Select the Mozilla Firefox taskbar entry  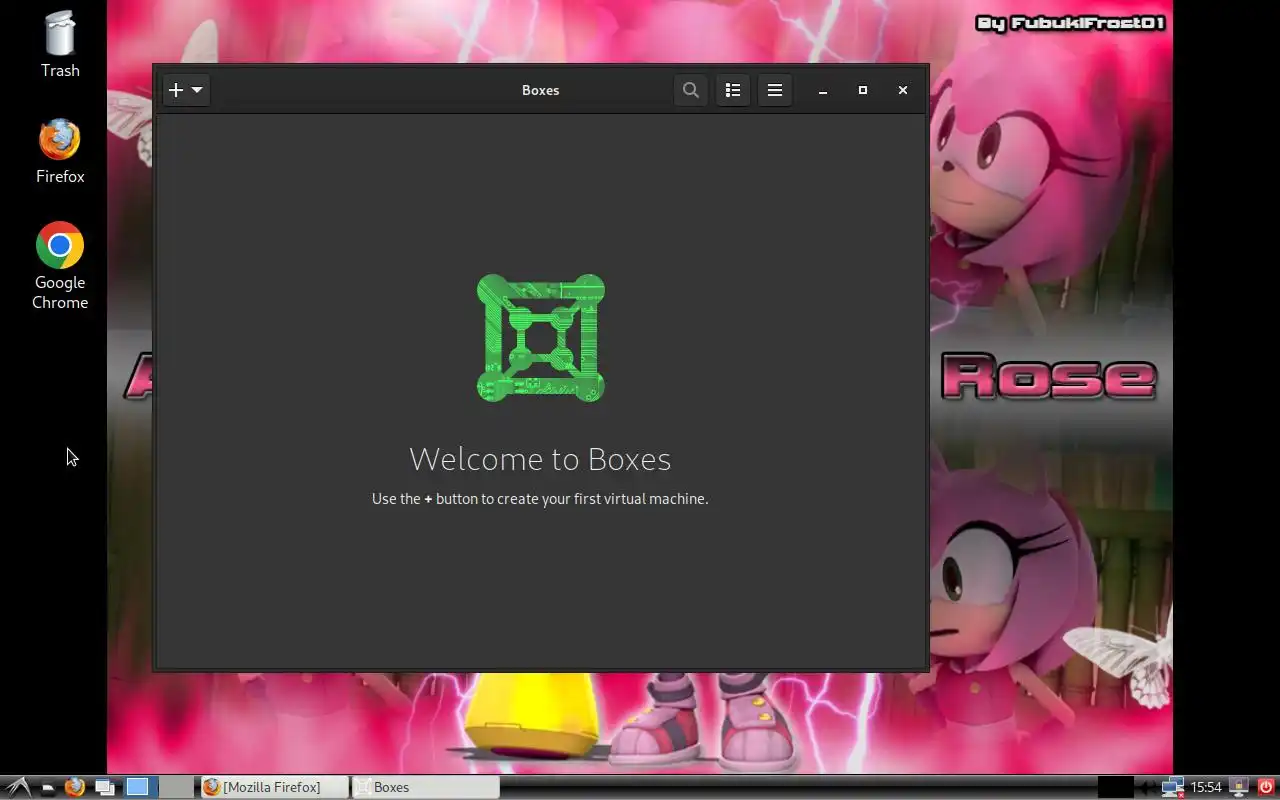pyautogui.click(x=274, y=787)
